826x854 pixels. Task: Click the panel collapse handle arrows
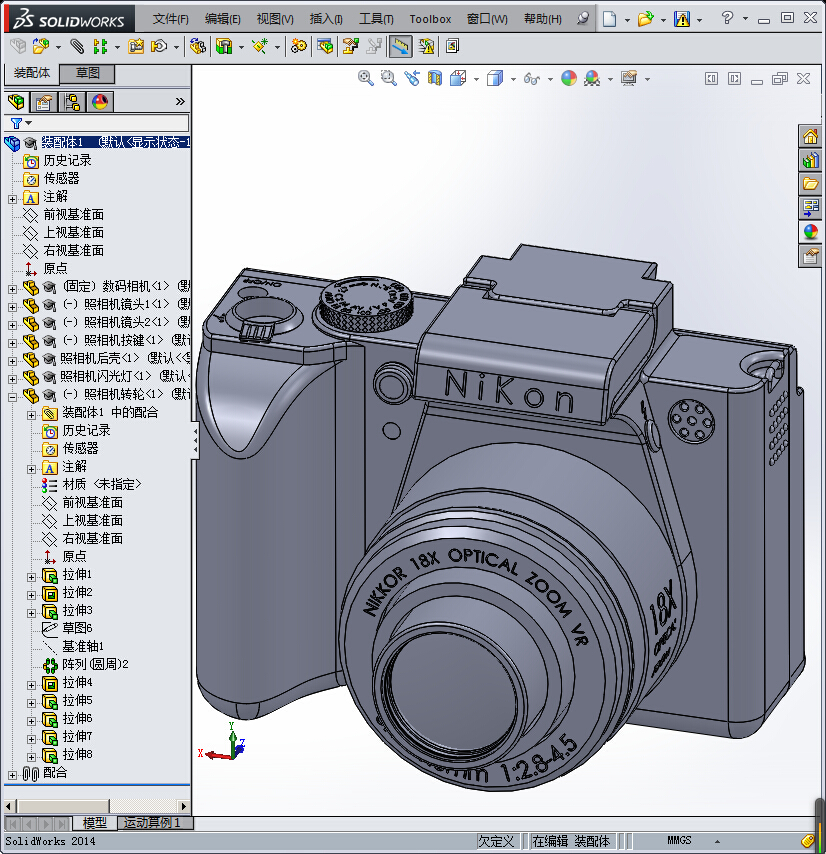(195, 441)
